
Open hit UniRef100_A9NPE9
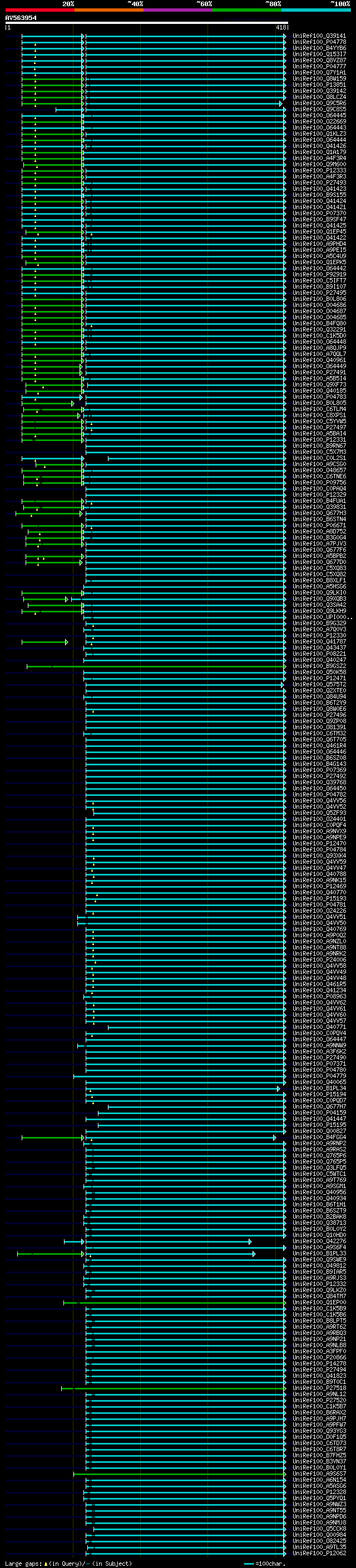[319, 838]
